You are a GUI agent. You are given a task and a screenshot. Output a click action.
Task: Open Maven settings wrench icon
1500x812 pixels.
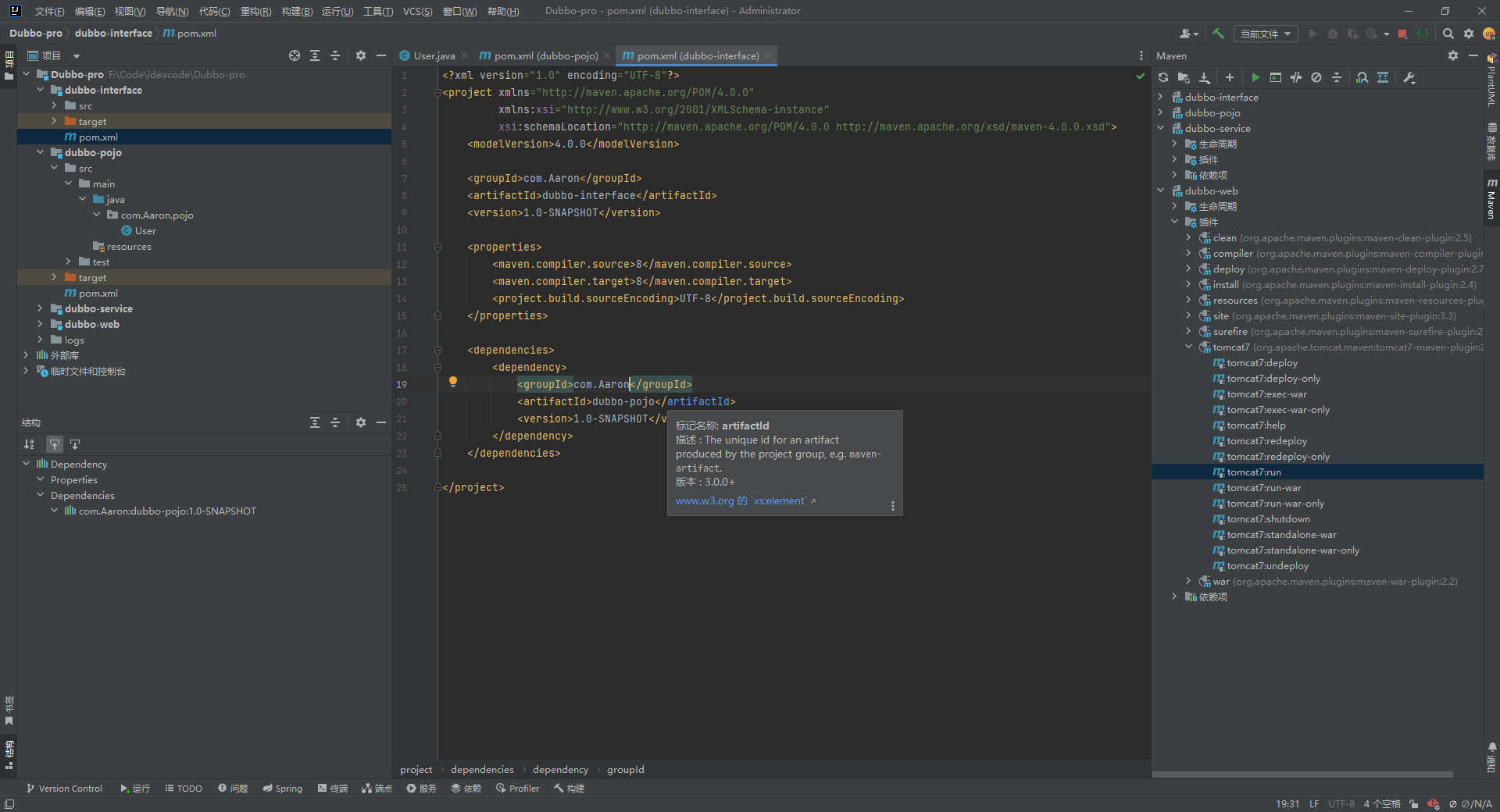1409,77
